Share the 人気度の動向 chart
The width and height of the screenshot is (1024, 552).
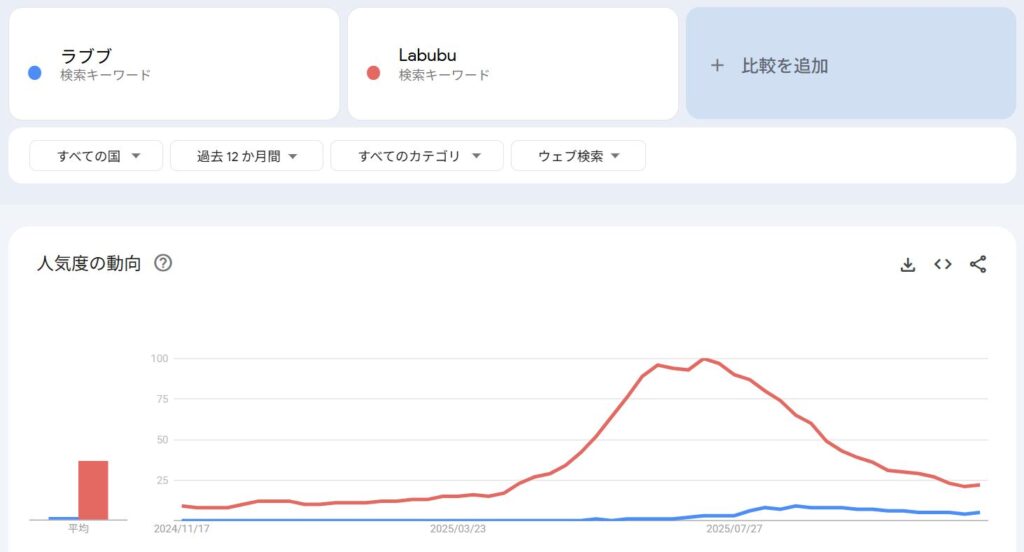point(978,265)
